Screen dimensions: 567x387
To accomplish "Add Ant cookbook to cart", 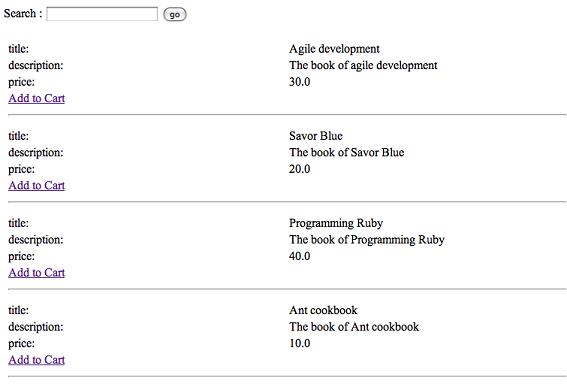I will pyautogui.click(x=37, y=360).
